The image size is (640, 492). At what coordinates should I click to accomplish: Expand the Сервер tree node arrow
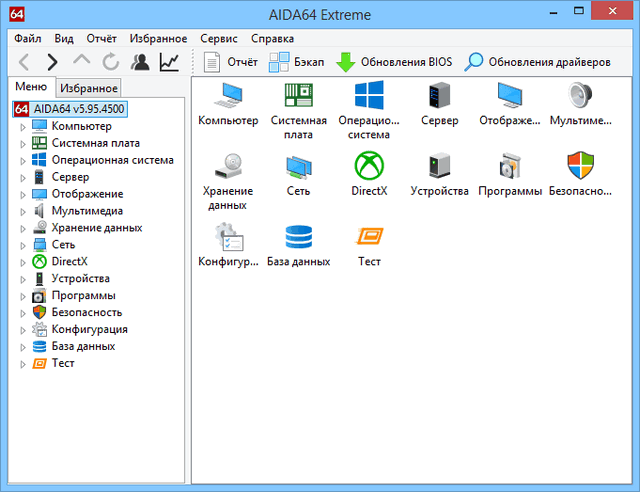tap(23, 178)
